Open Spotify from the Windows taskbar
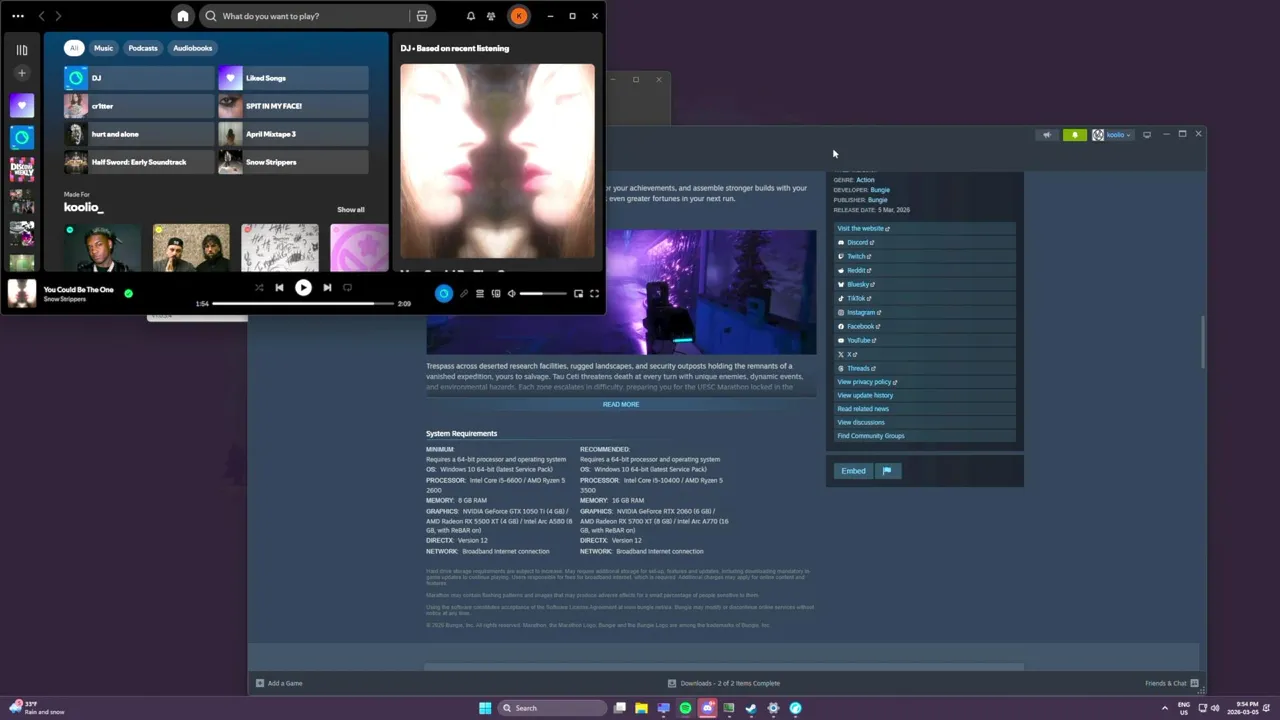Screen dimensions: 1280x720 click(685, 708)
